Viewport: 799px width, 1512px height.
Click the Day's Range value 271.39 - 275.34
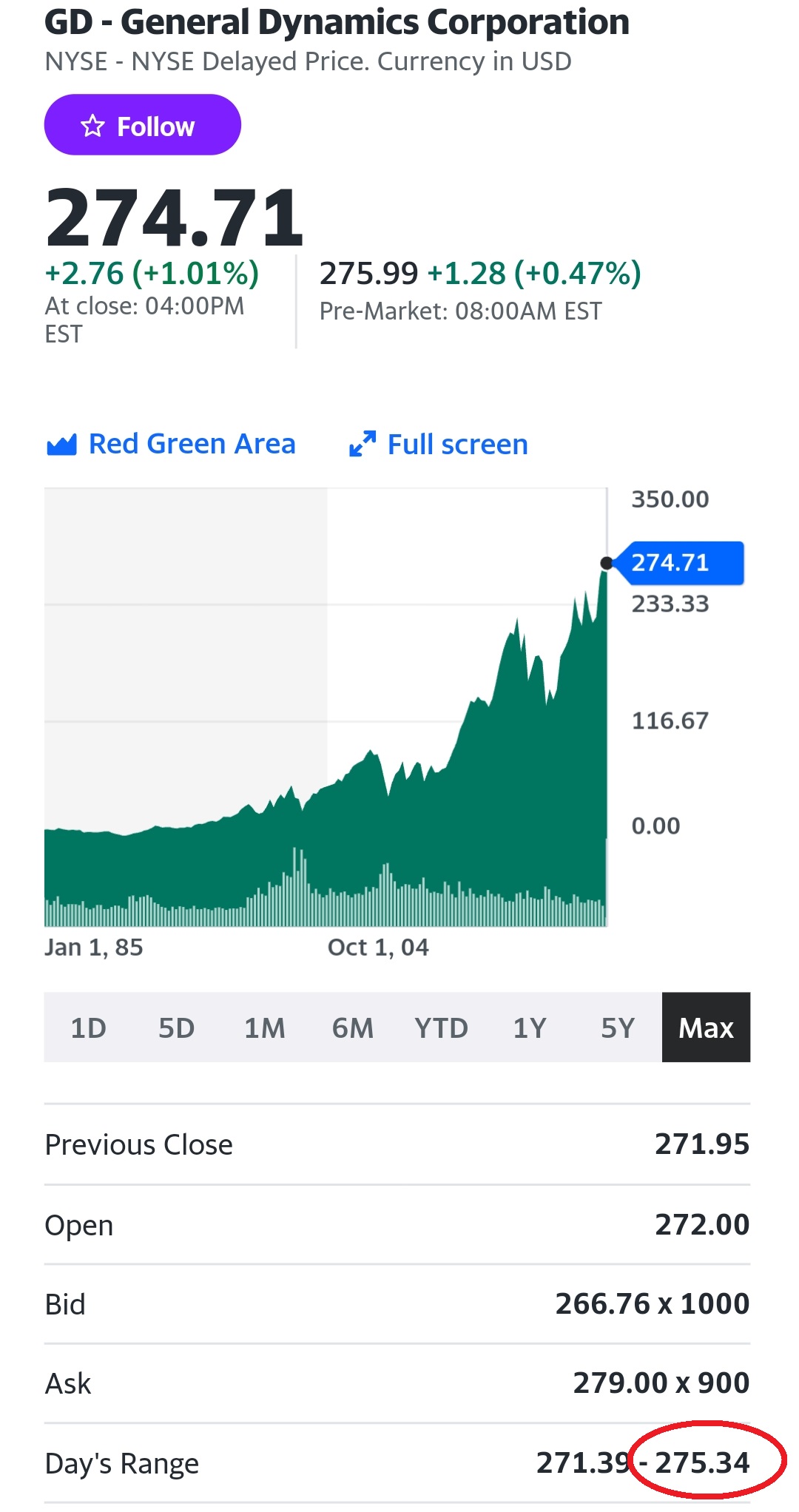(643, 1462)
